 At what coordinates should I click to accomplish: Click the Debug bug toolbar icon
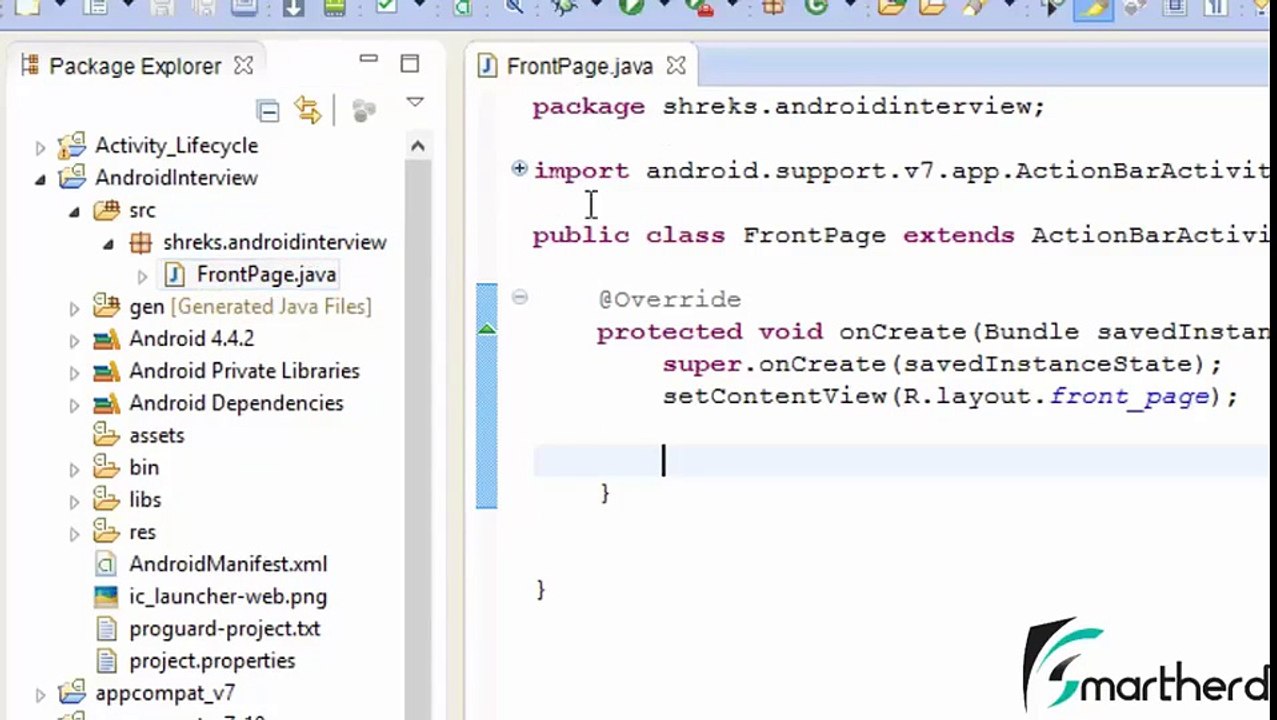pos(566,7)
